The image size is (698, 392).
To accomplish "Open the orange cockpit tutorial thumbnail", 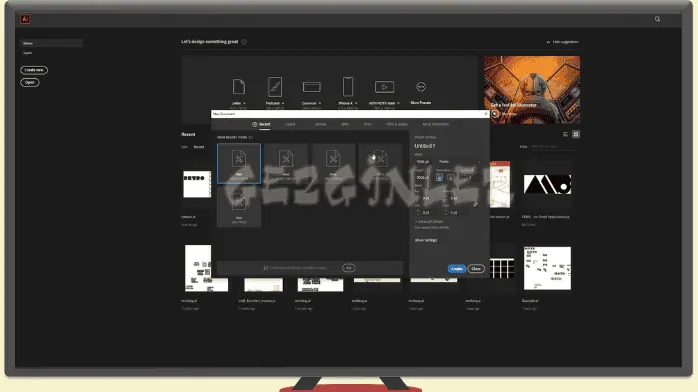I will click(532, 89).
